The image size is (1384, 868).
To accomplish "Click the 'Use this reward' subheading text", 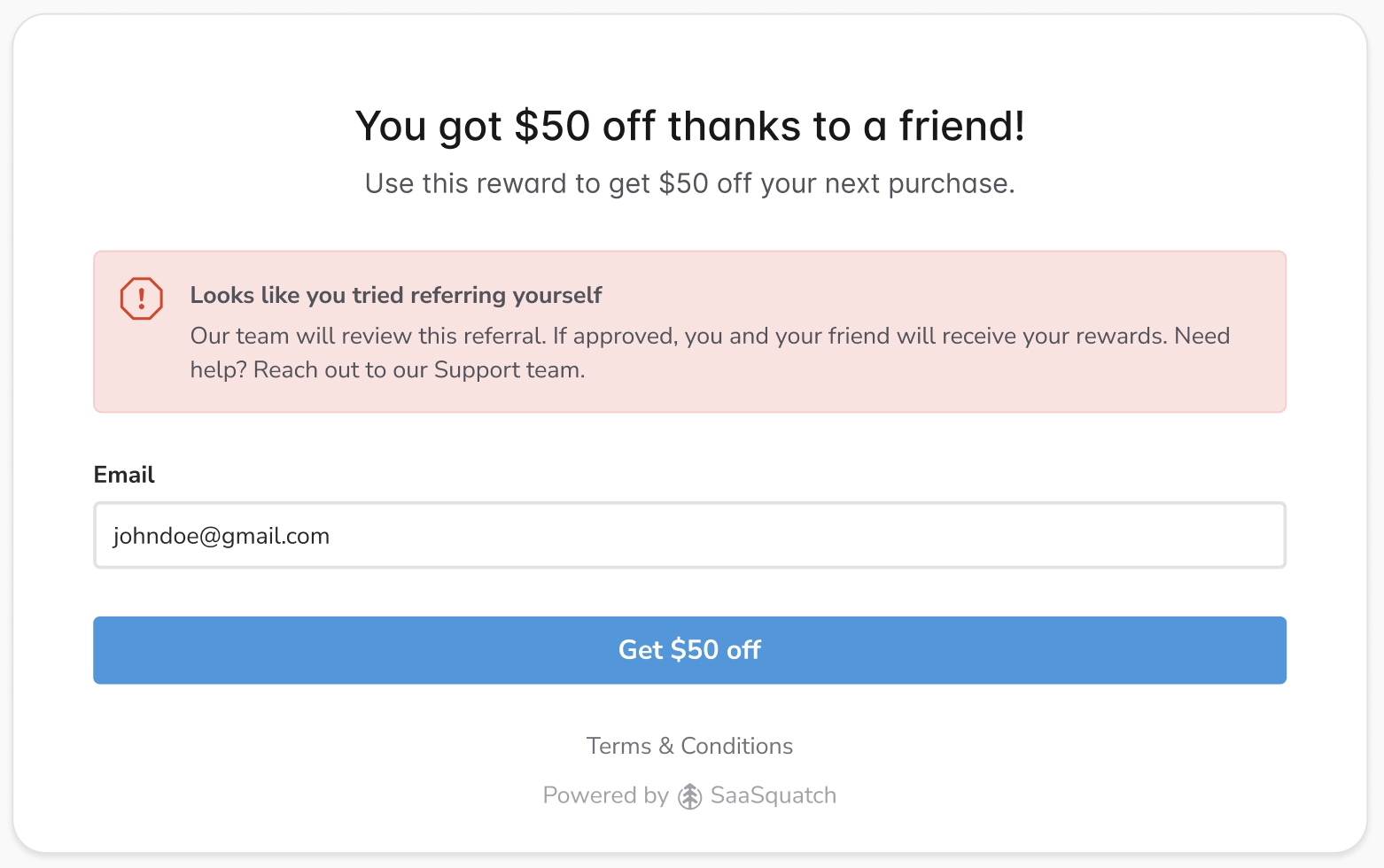I will pos(689,183).
